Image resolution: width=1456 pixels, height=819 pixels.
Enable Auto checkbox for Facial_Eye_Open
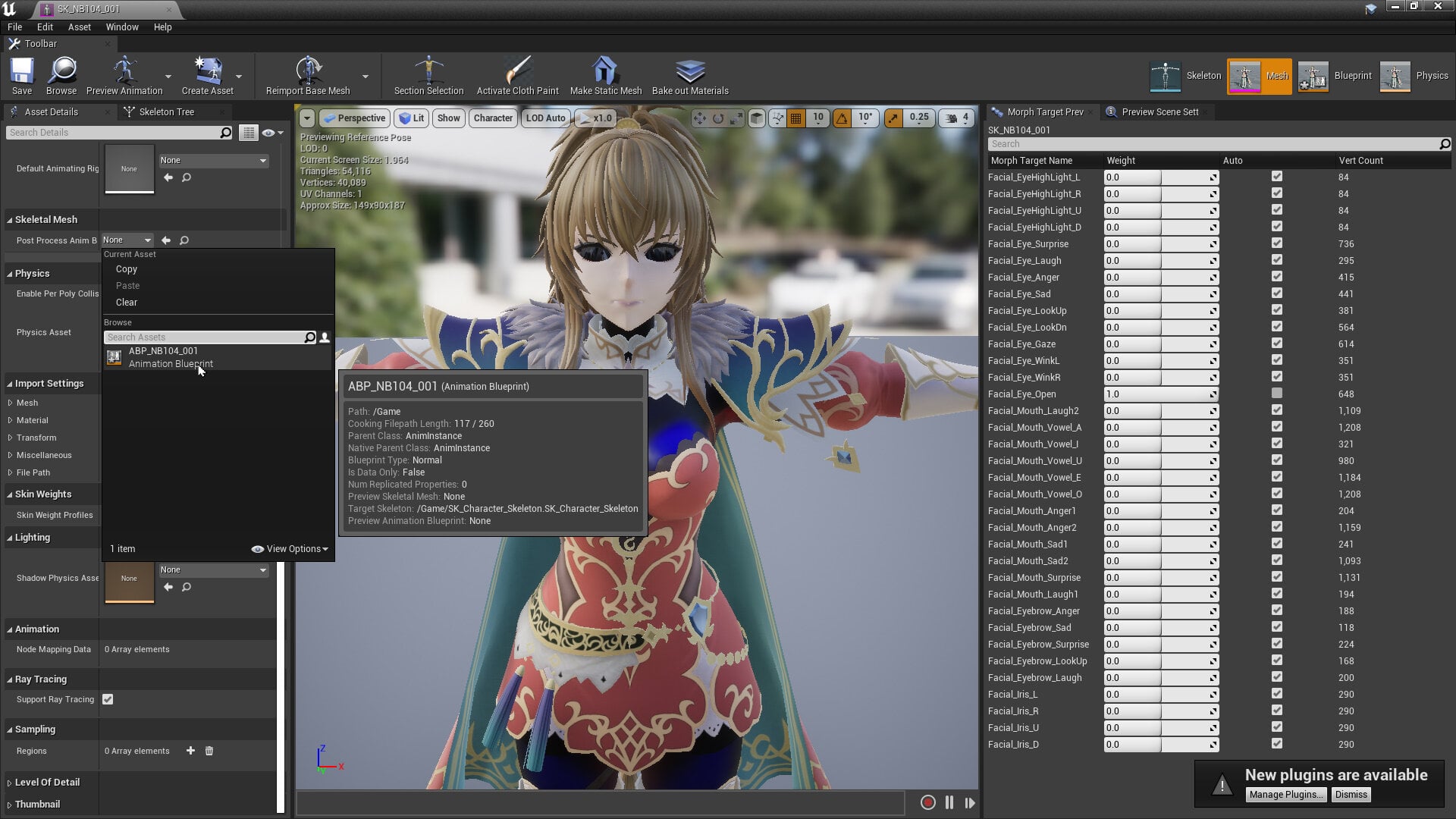(x=1277, y=394)
